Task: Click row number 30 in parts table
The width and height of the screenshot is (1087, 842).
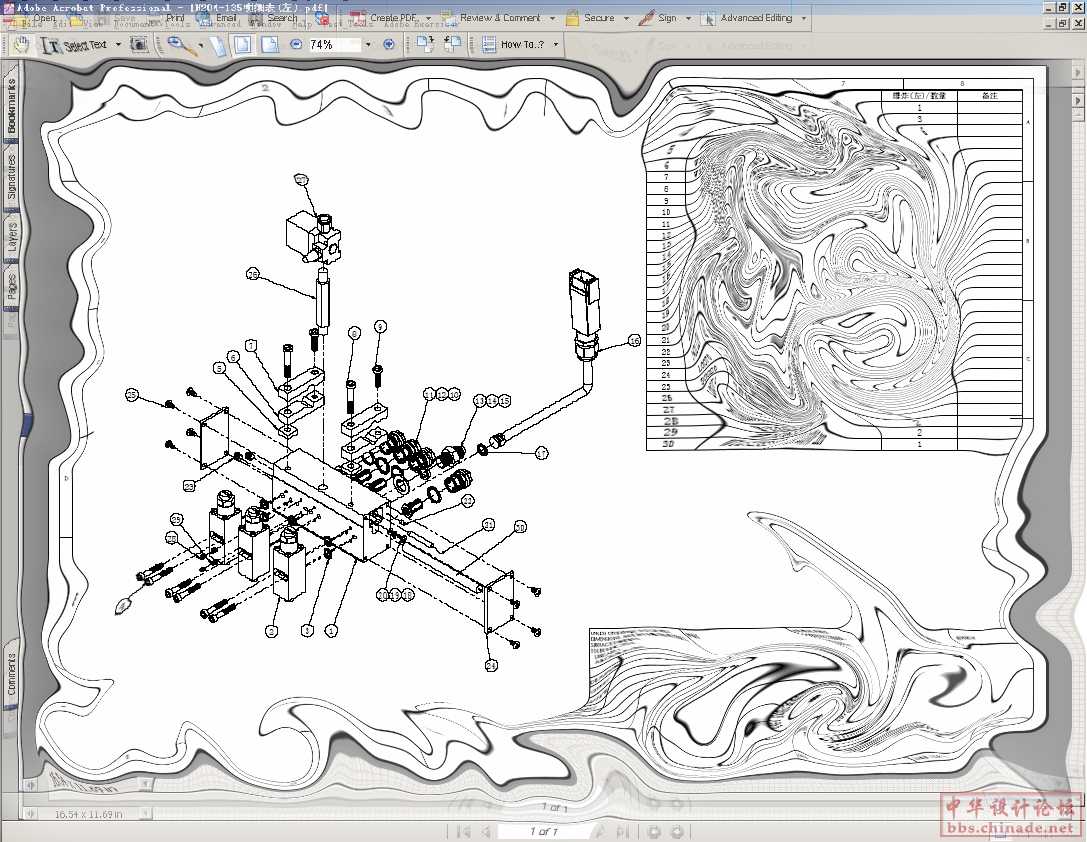Action: (668, 444)
